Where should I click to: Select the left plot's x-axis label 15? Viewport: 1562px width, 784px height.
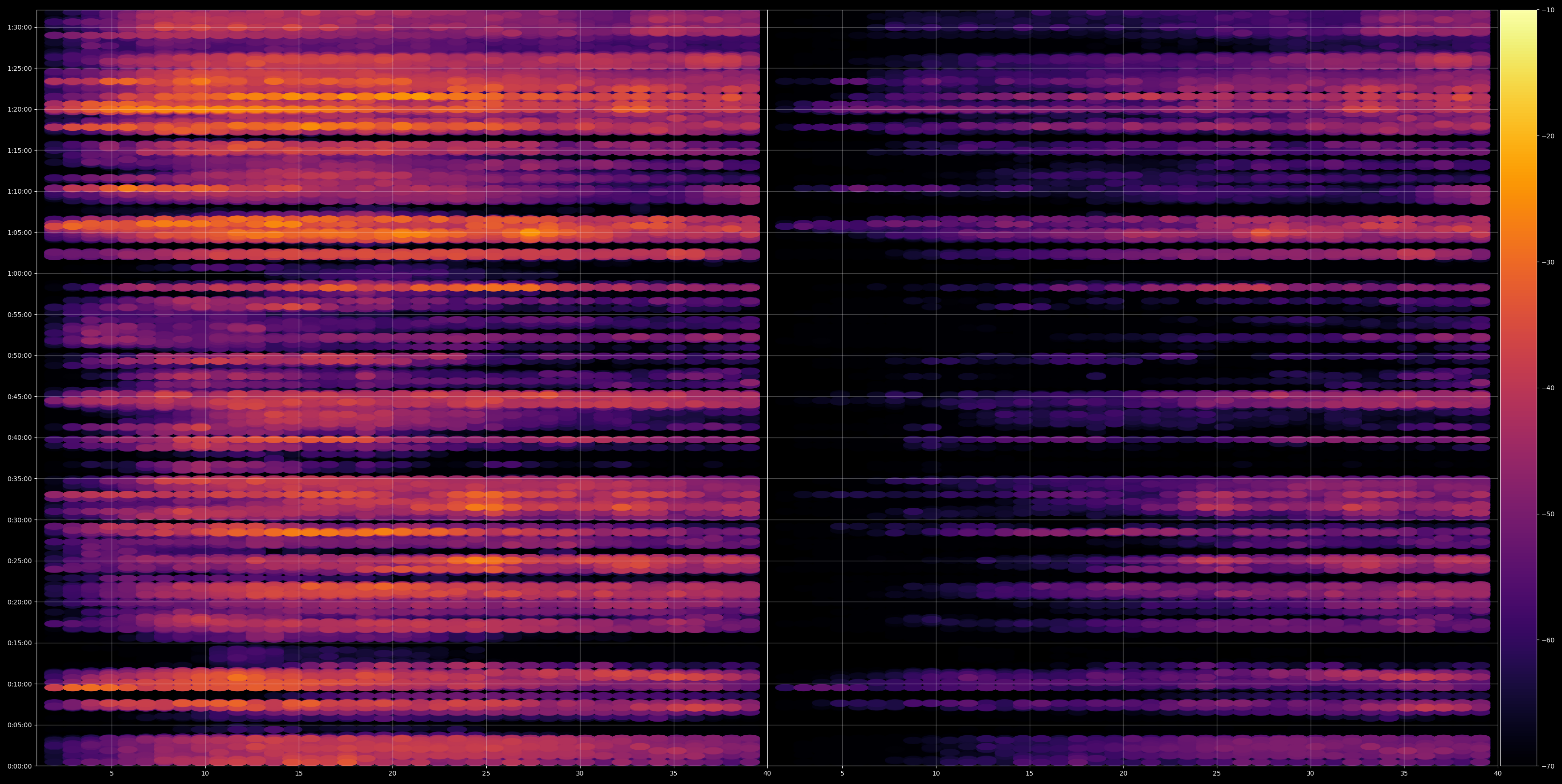click(299, 774)
